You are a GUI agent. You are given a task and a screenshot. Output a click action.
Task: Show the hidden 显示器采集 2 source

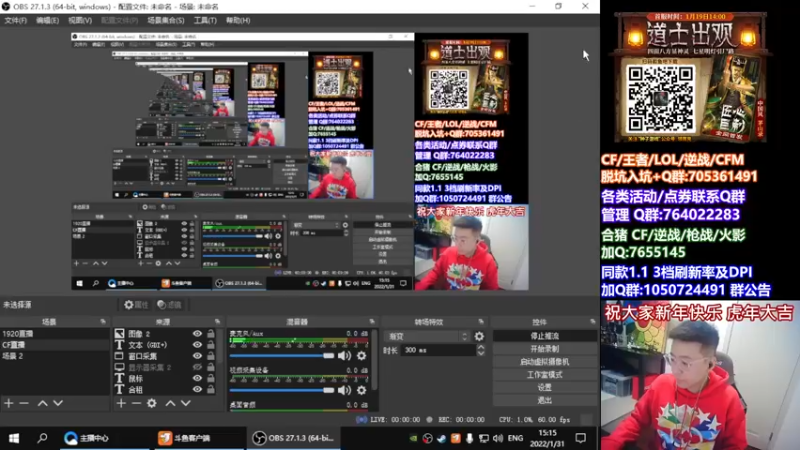tap(197, 367)
